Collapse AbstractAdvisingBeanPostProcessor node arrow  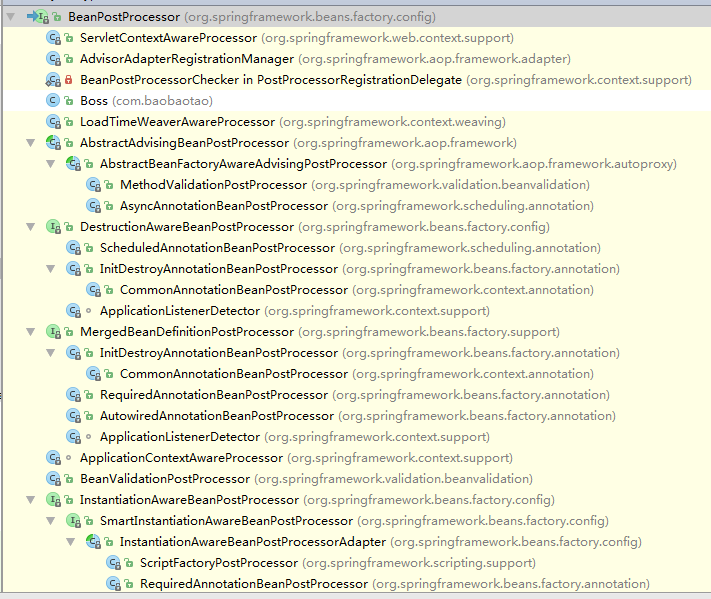pos(30,143)
